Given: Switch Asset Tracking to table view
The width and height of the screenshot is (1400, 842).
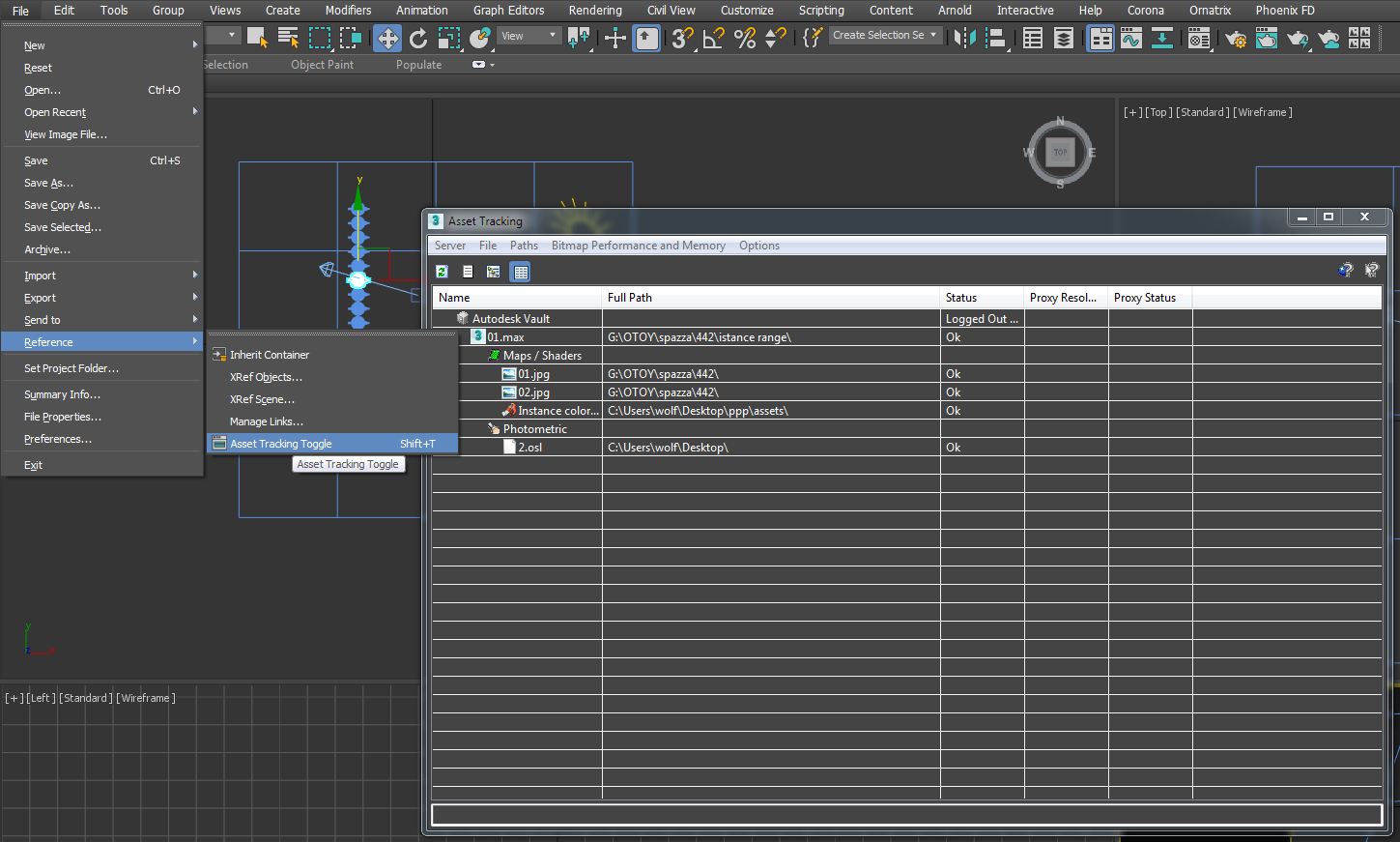Looking at the screenshot, I should [521, 272].
